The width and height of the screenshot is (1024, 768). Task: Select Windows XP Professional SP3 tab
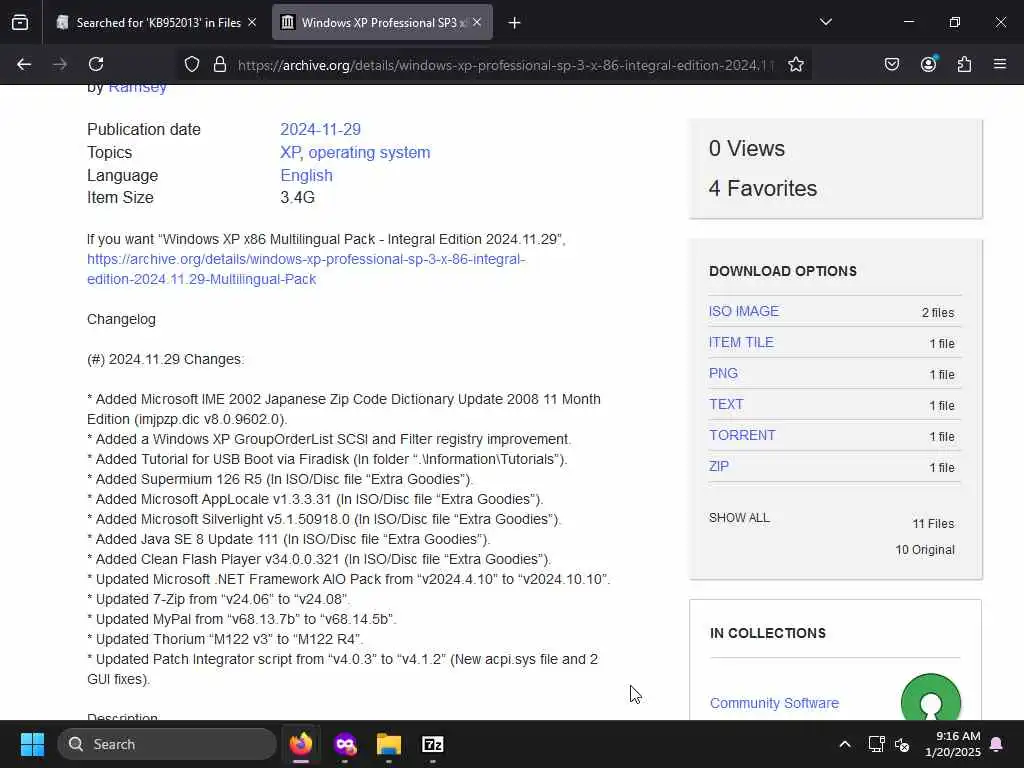coord(382,22)
